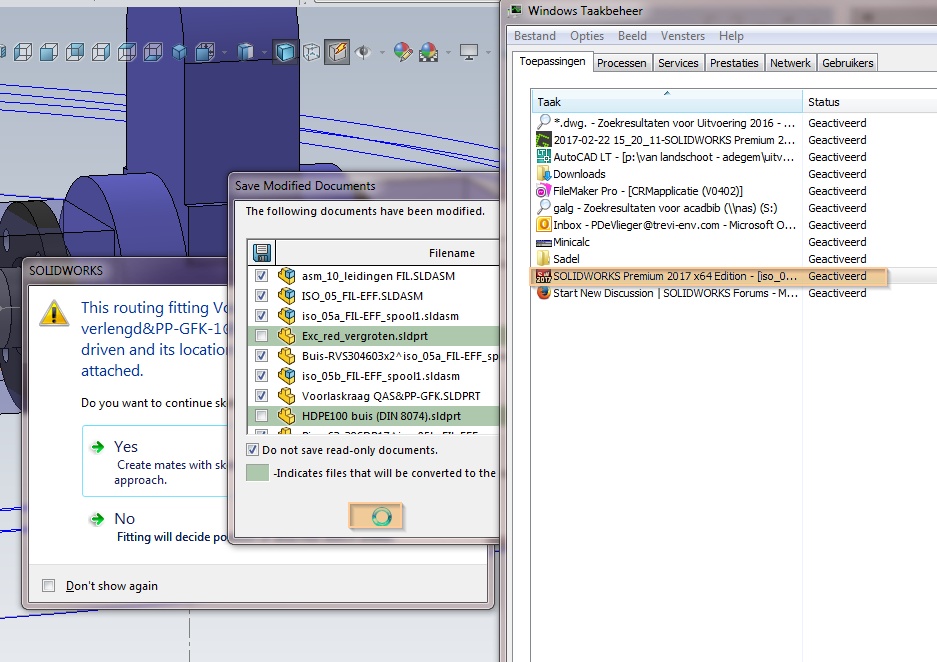Toggle Do not save read-only documents checkbox

pos(252,450)
